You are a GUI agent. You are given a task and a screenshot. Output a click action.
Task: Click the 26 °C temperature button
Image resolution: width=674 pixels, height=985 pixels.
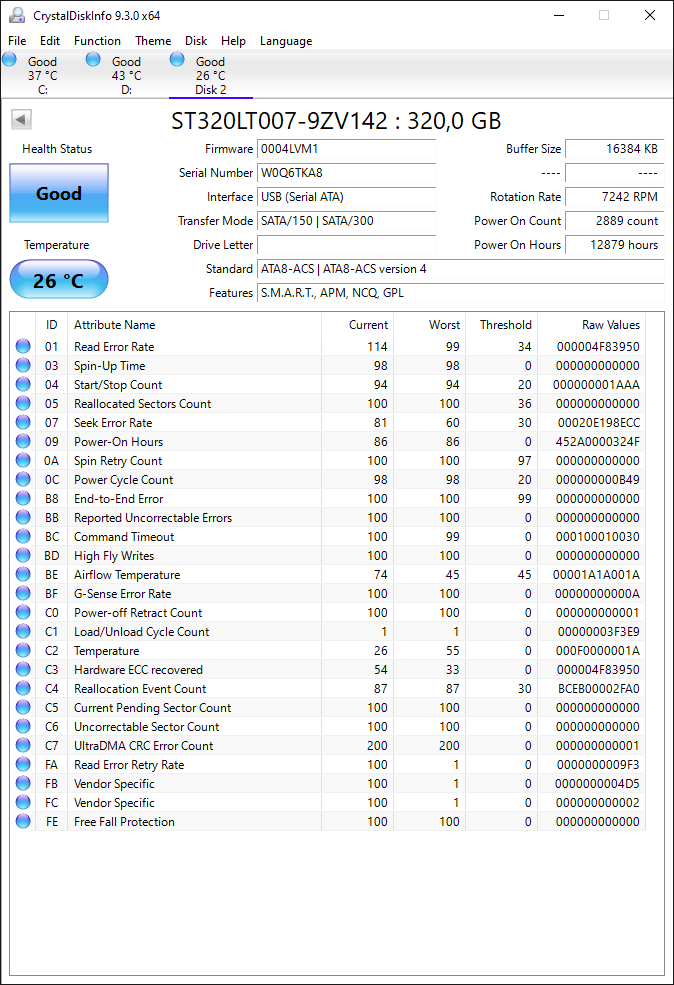59,280
